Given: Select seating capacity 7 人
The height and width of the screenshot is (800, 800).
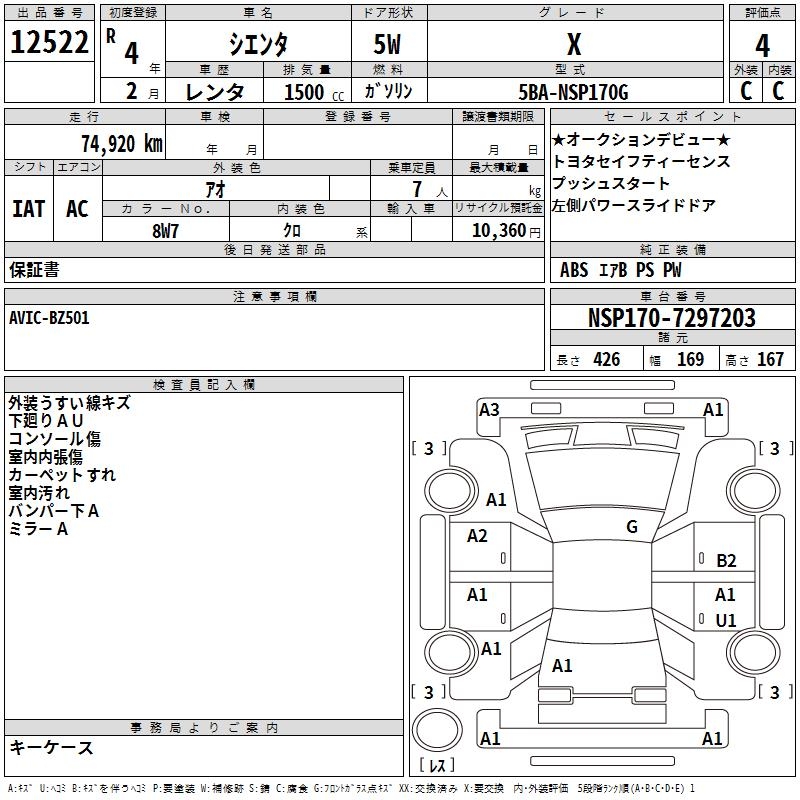Looking at the screenshot, I should point(430,189).
